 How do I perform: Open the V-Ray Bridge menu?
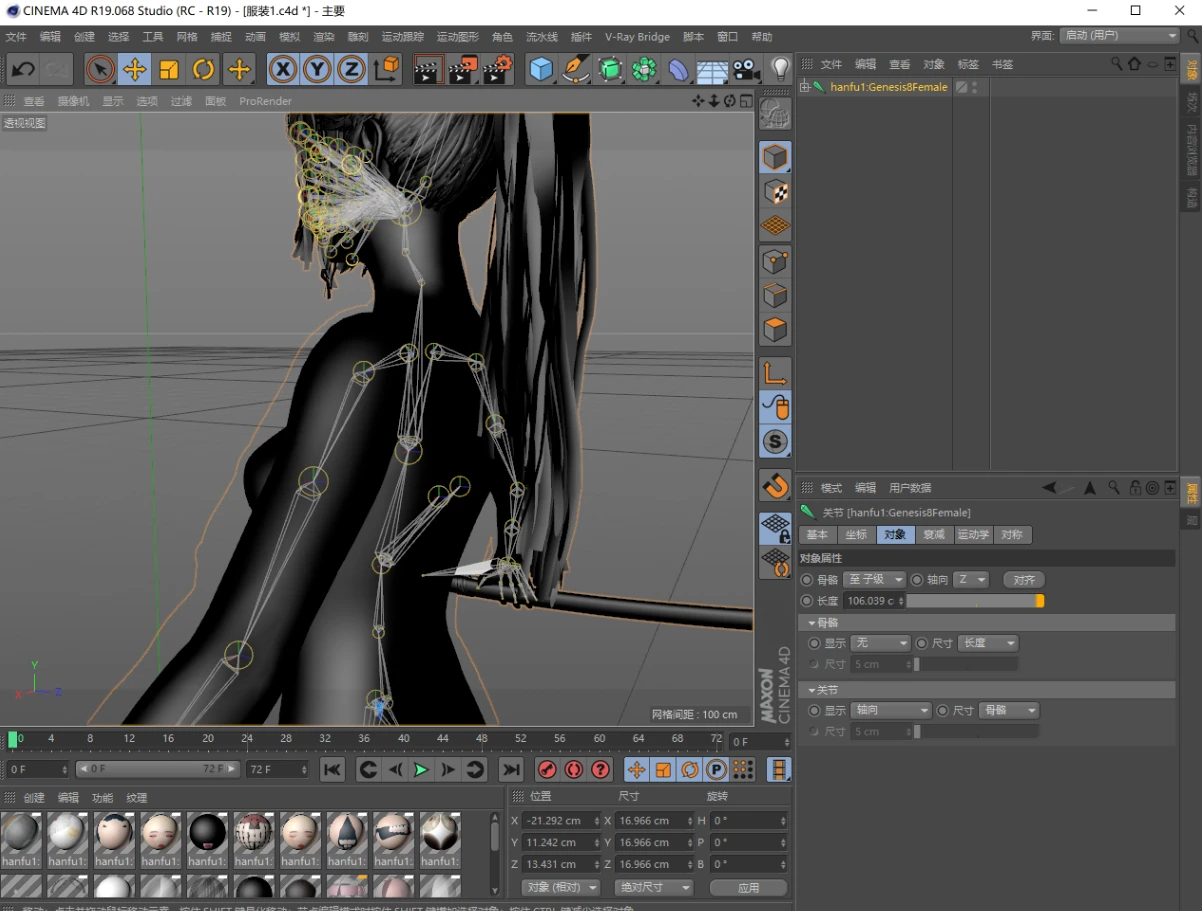[637, 37]
